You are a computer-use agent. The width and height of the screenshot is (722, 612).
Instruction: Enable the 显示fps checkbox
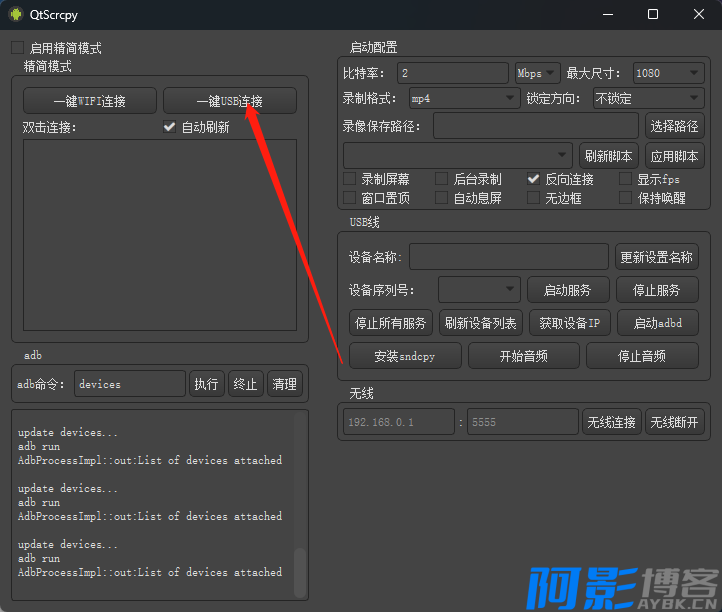[625, 179]
